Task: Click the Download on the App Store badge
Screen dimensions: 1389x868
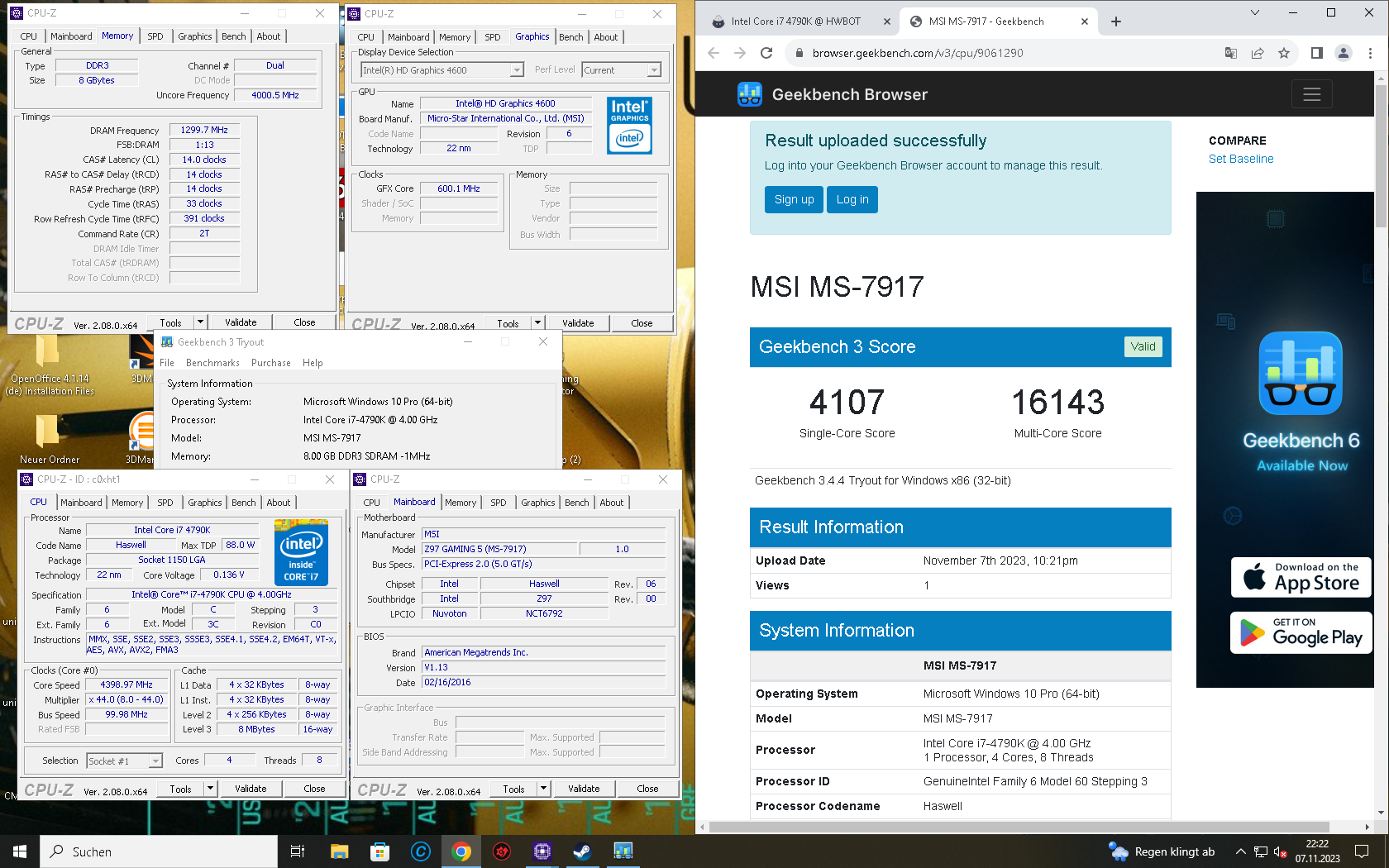Action: coord(1301,577)
